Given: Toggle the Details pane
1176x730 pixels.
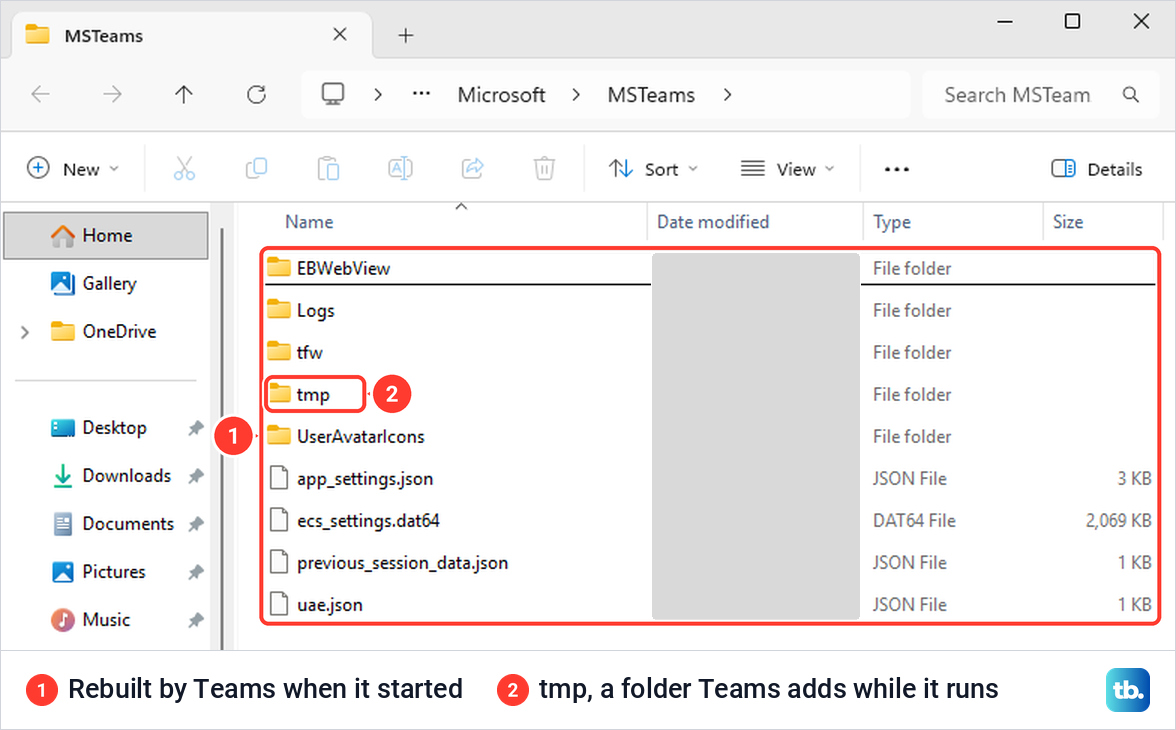Looking at the screenshot, I should point(1096,169).
